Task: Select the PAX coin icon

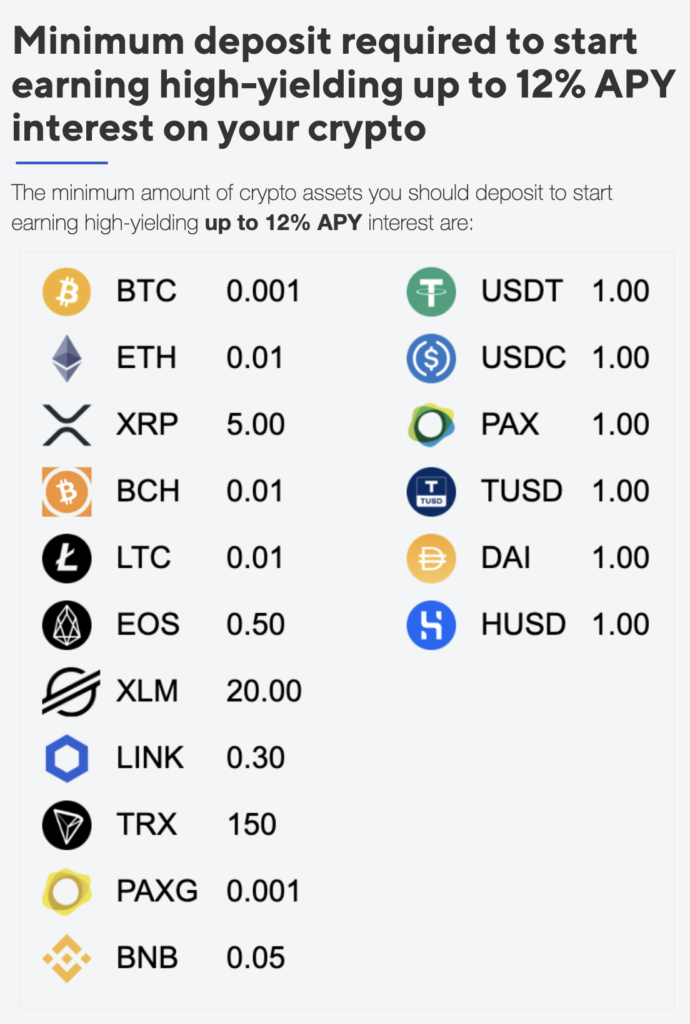Action: [431, 425]
